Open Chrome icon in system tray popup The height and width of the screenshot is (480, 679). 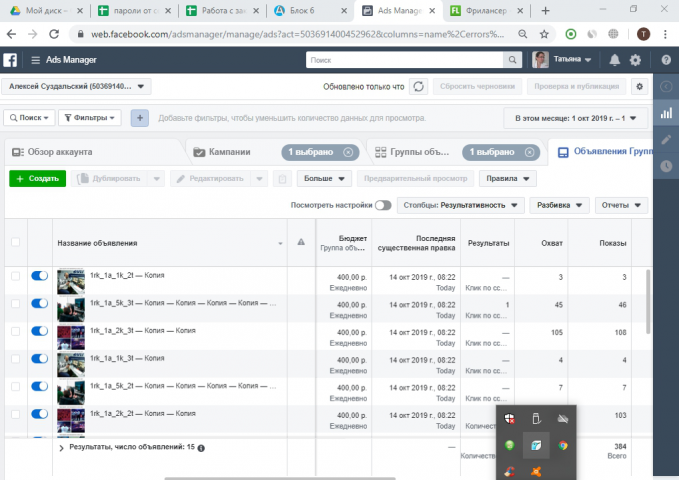tap(563, 445)
